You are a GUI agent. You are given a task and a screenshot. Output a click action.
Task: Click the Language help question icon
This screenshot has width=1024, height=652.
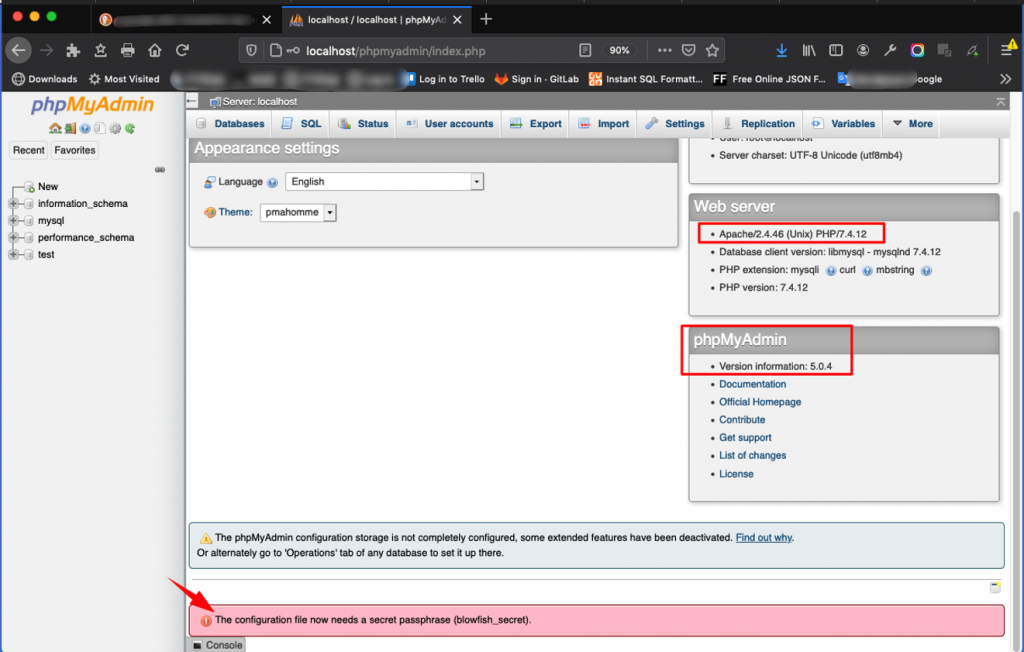(272, 182)
